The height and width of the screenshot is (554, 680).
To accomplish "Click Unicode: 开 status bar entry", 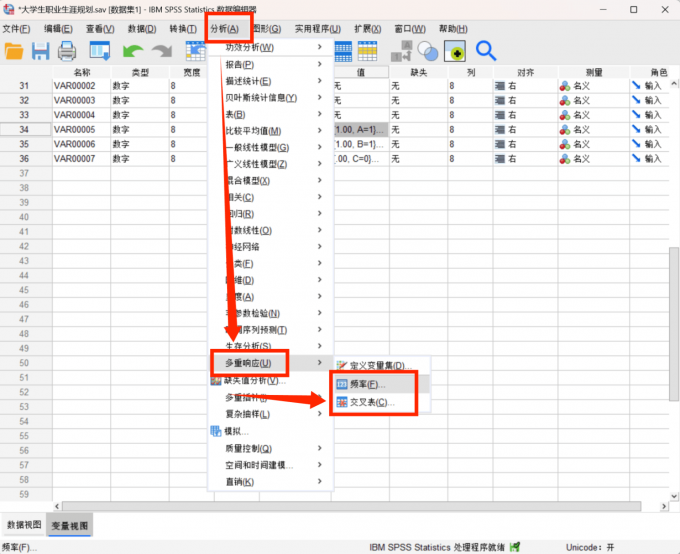I will 590,547.
